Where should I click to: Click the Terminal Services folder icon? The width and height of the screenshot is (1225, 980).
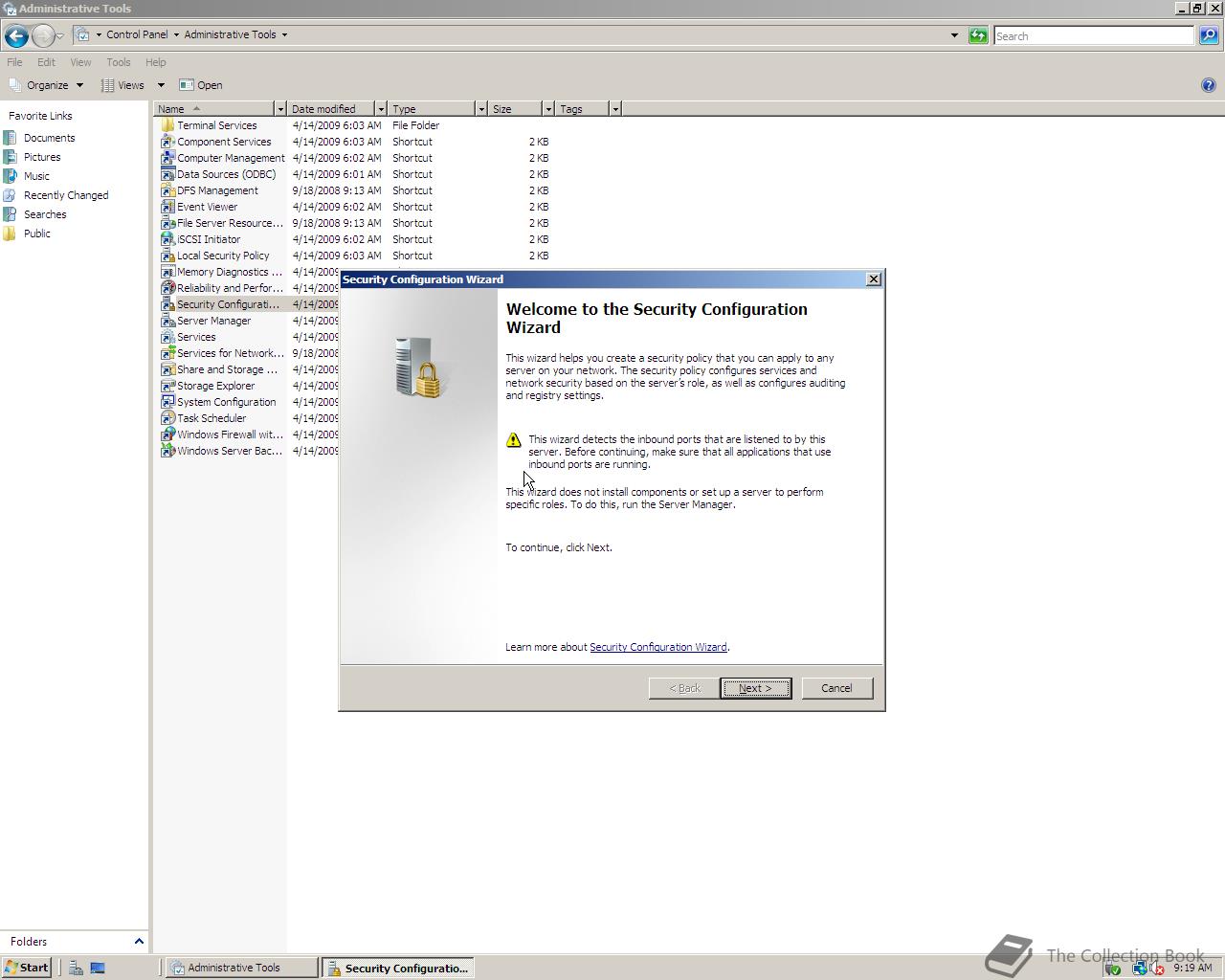point(167,125)
